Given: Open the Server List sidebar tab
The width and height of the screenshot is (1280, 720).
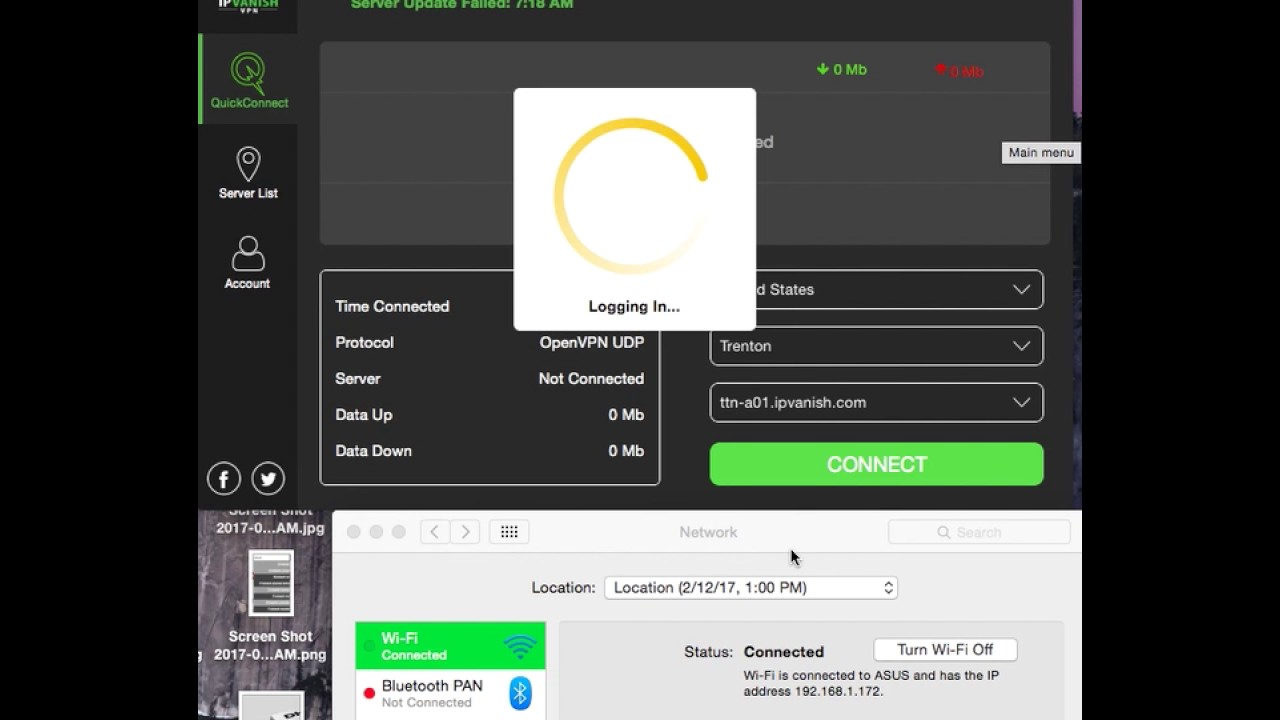Looking at the screenshot, I should [248, 172].
